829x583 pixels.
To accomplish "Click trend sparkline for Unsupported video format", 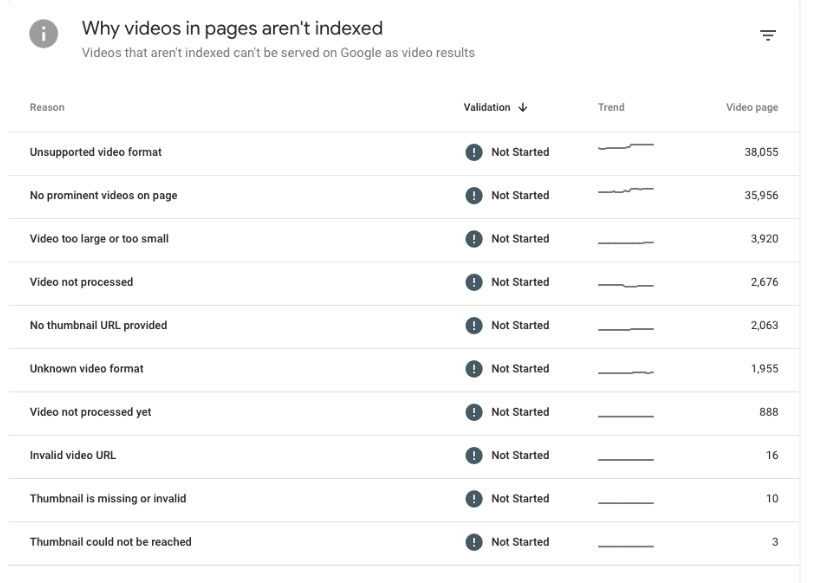I will point(626,146).
